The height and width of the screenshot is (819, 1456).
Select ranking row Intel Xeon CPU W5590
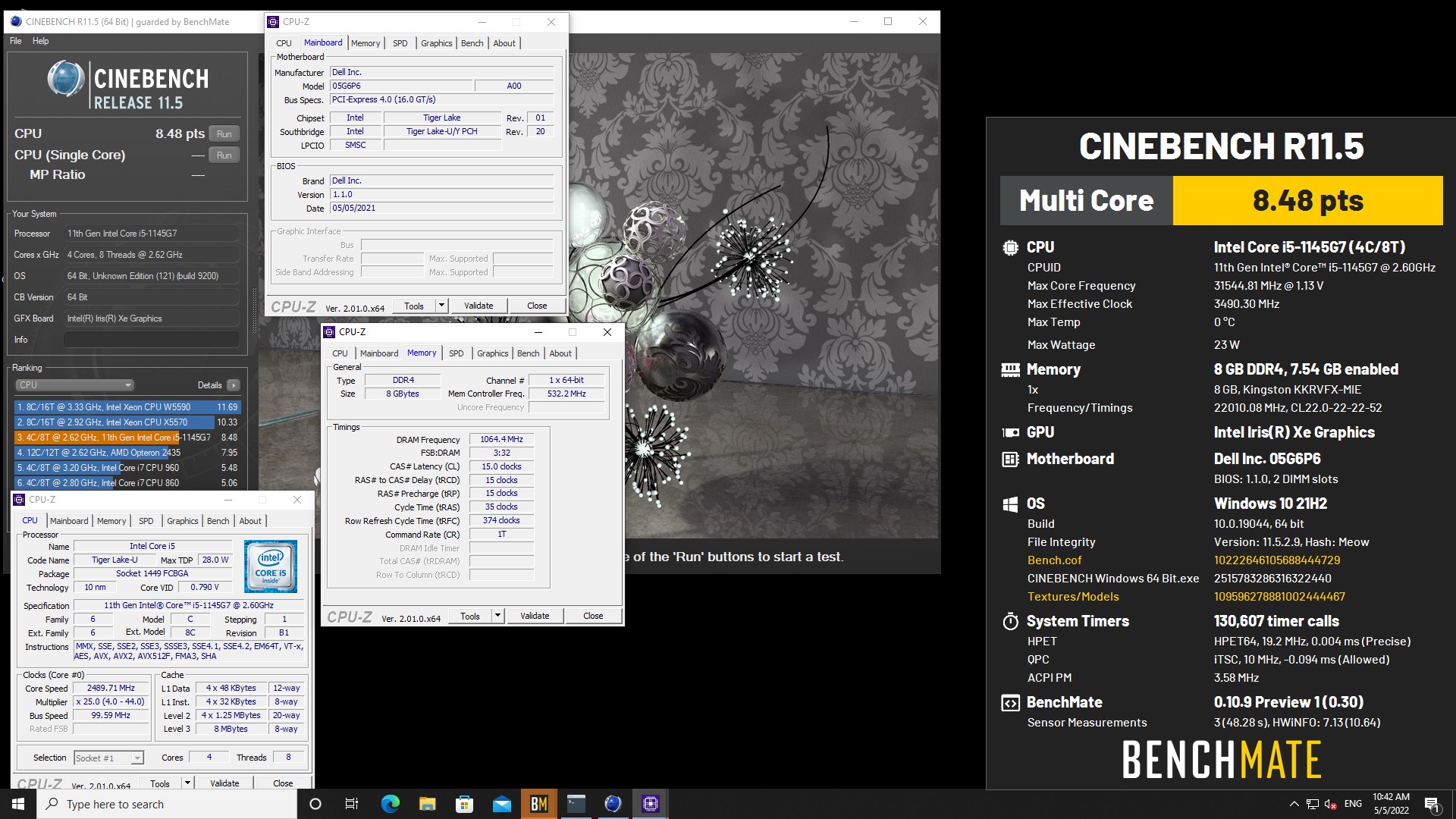(x=127, y=407)
